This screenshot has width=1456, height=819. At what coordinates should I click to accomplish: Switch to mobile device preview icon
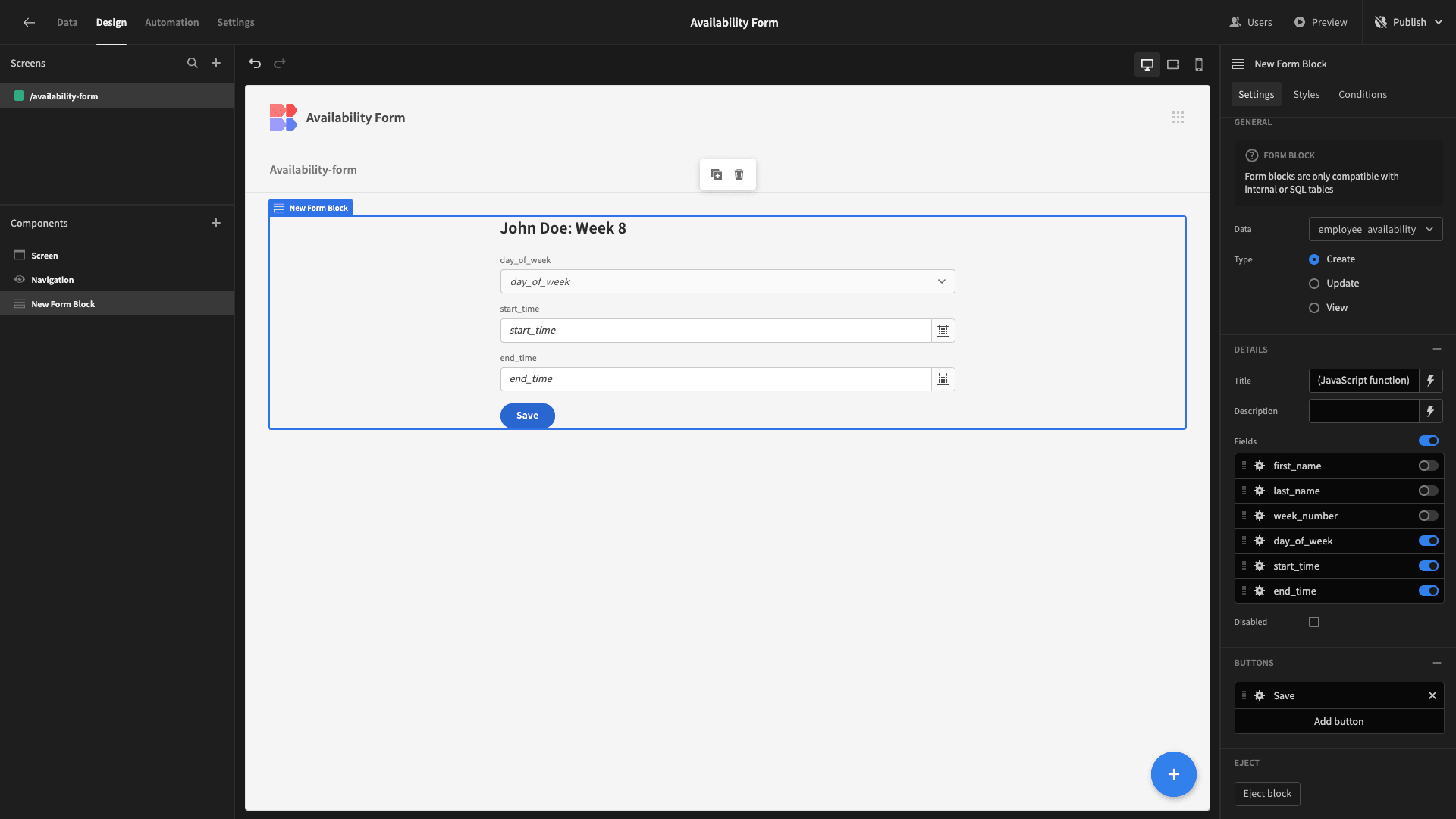pos(1199,64)
